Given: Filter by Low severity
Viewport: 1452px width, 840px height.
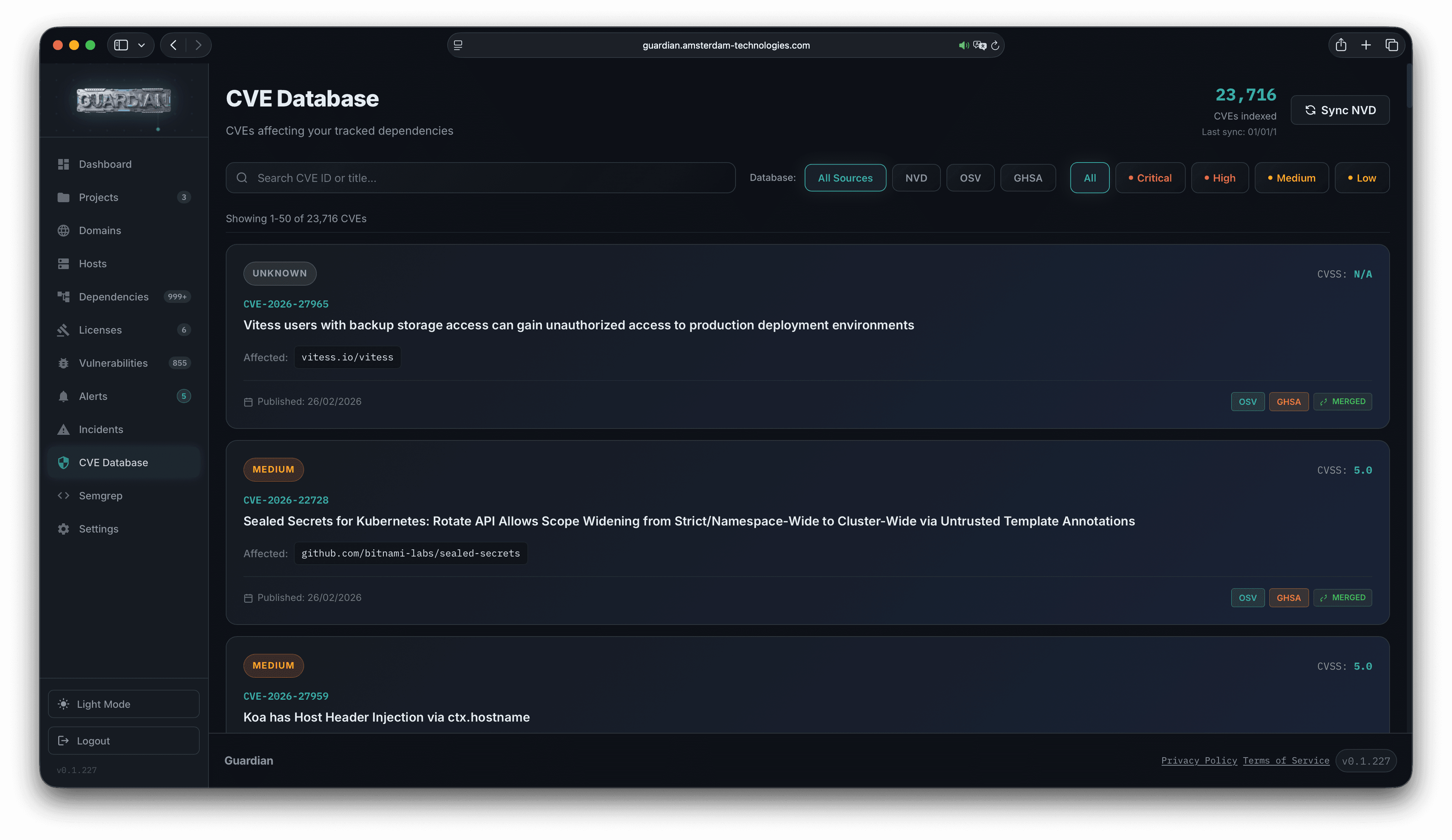Looking at the screenshot, I should click(1362, 178).
